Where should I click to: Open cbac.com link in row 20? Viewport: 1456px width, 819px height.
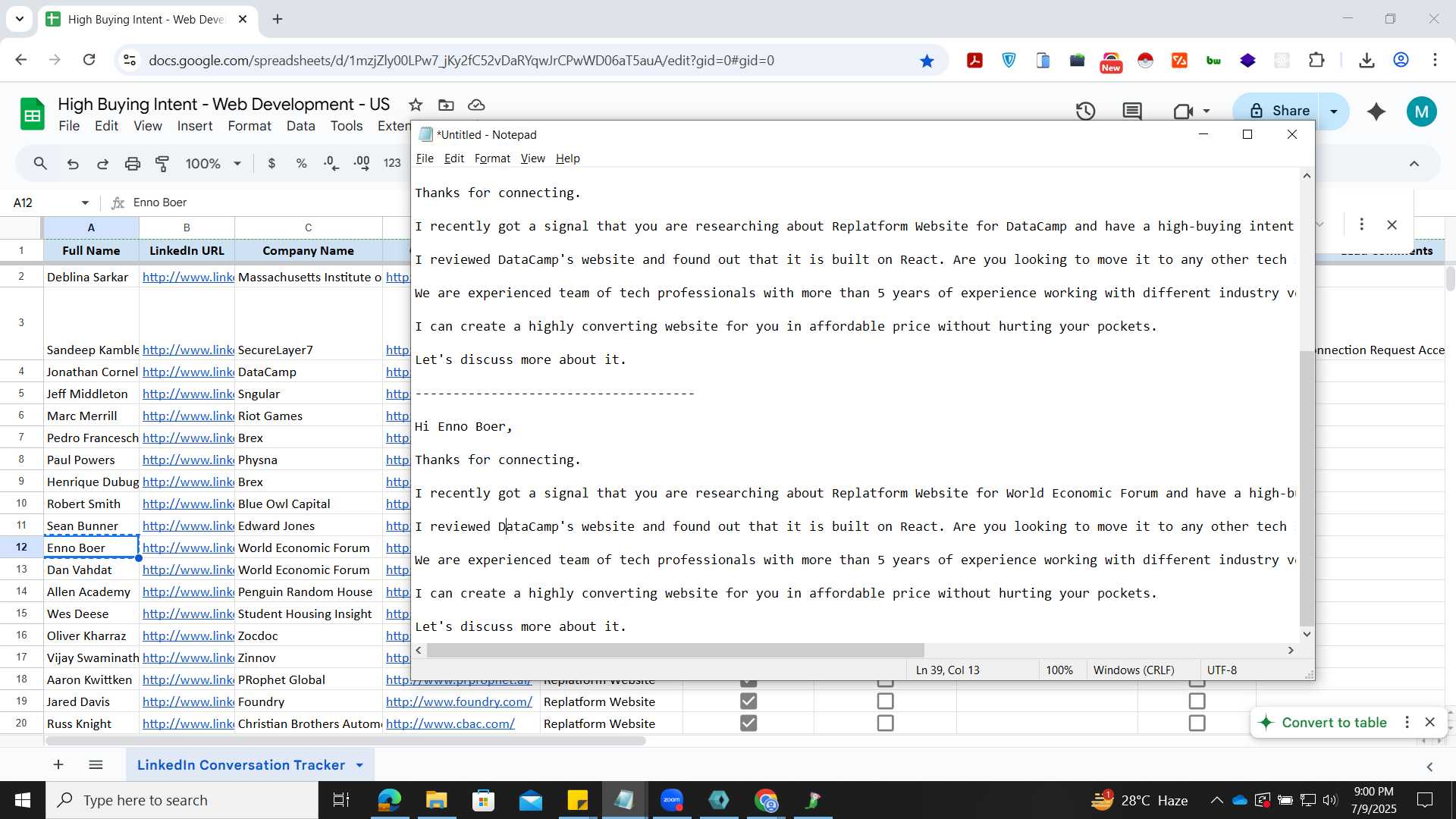click(x=450, y=723)
